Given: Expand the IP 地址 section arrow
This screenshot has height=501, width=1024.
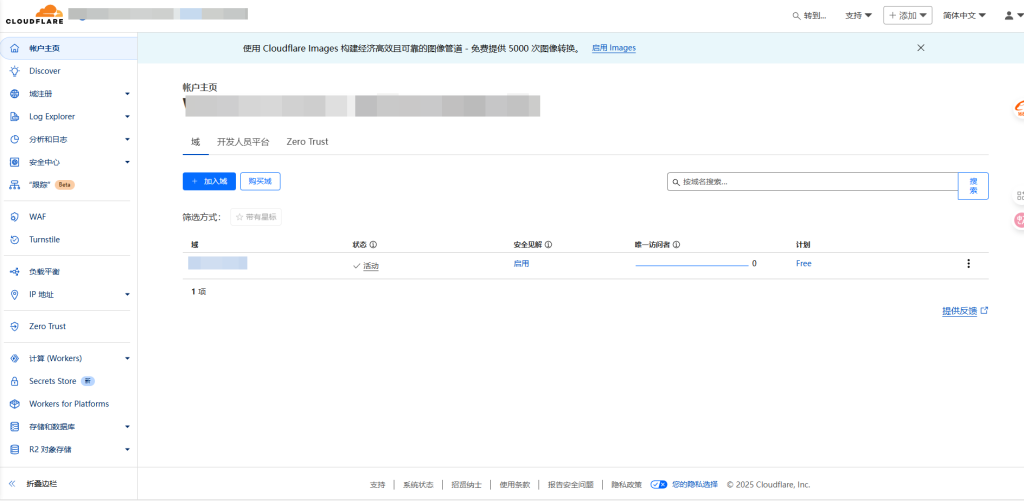Looking at the screenshot, I should click(x=127, y=295).
